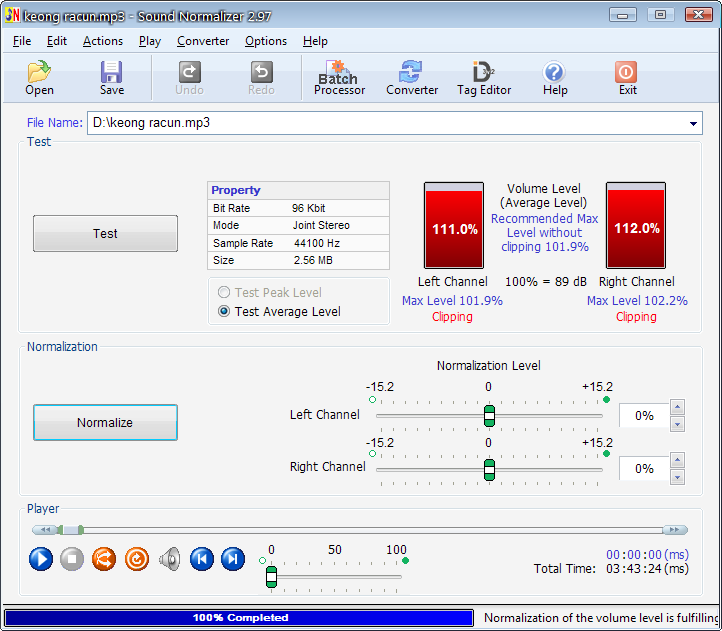Click the Right Channel 0% value field
Viewport: 722px width, 631px height.
(644, 468)
